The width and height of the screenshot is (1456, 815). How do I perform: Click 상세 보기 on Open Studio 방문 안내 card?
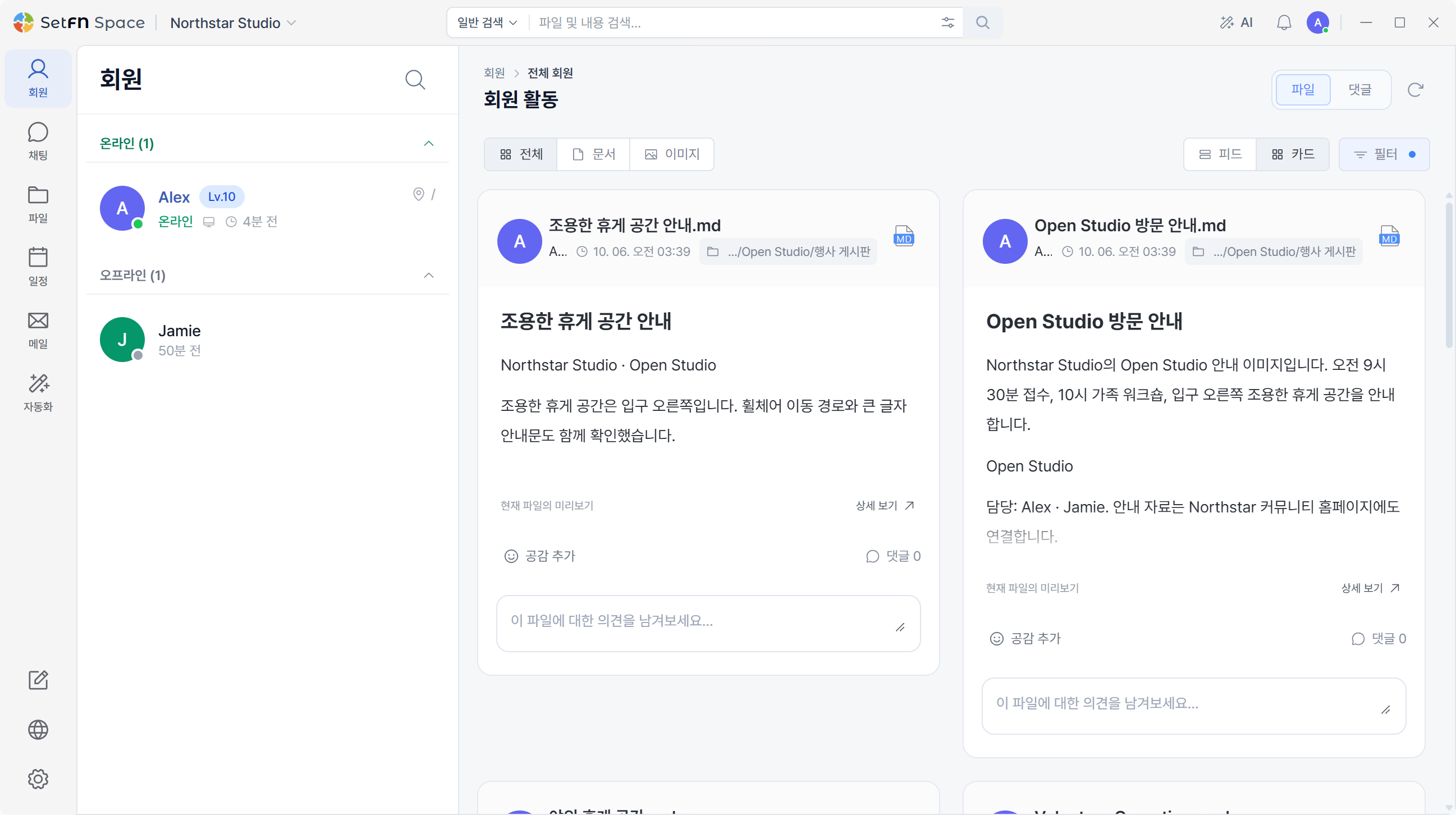[x=1370, y=588]
